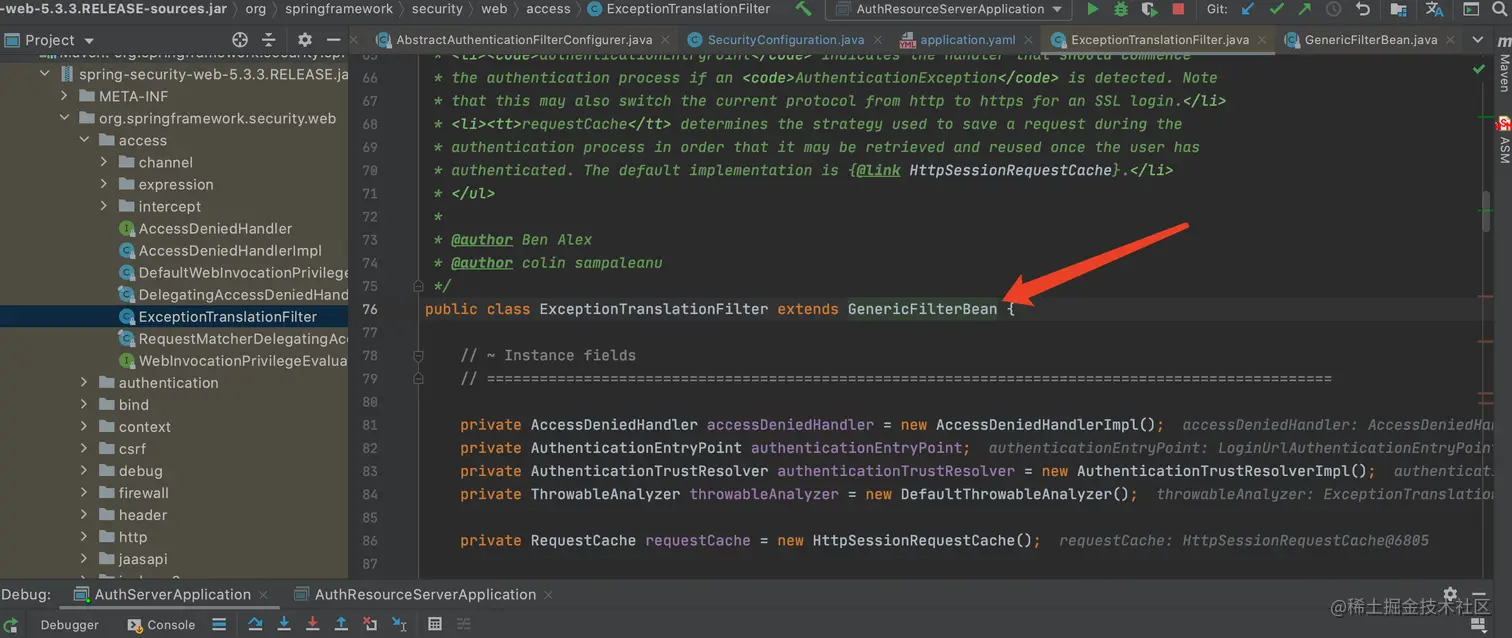Expand the csrf folder

point(85,448)
